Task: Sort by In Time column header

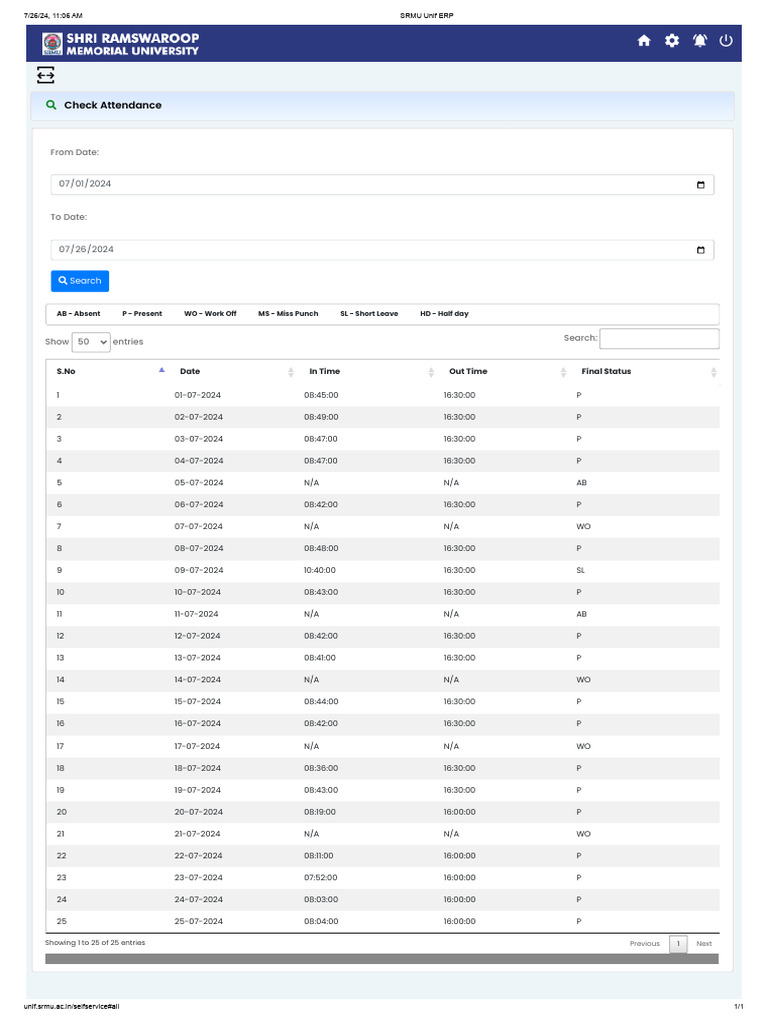Action: tap(324, 371)
